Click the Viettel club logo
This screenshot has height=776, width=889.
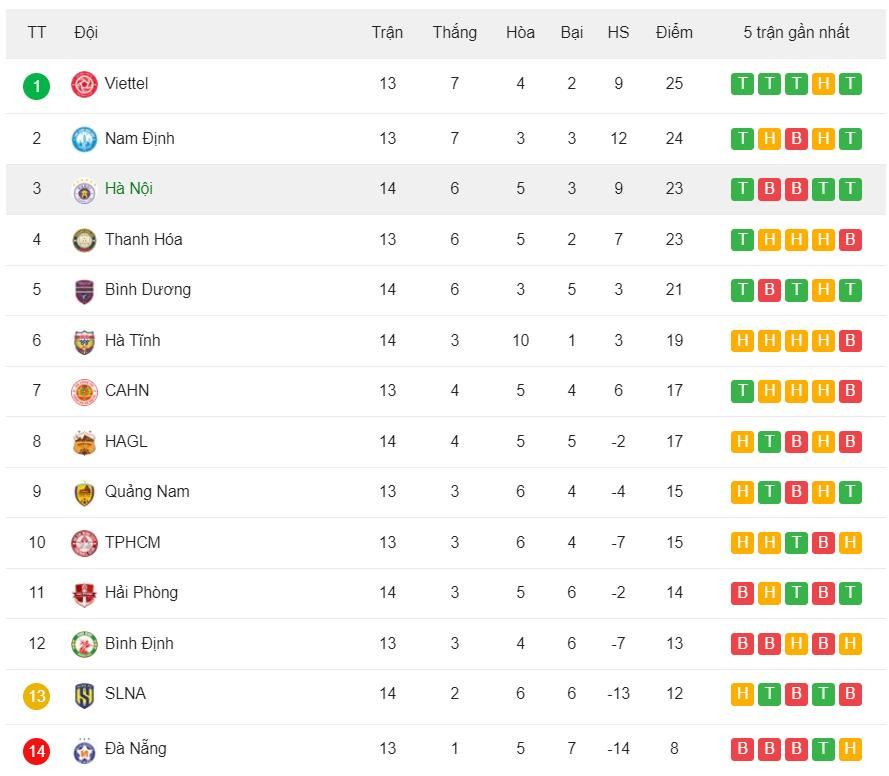(x=84, y=85)
